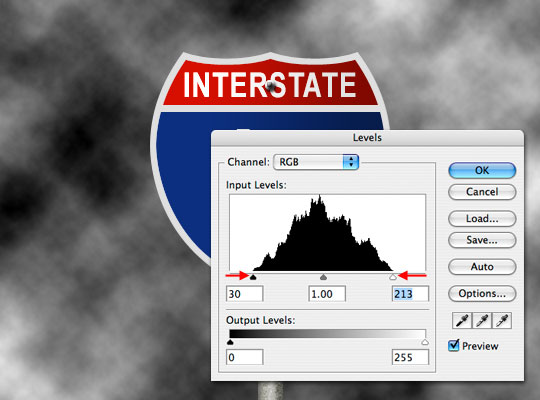Select the black point eyedropper

pos(462,321)
